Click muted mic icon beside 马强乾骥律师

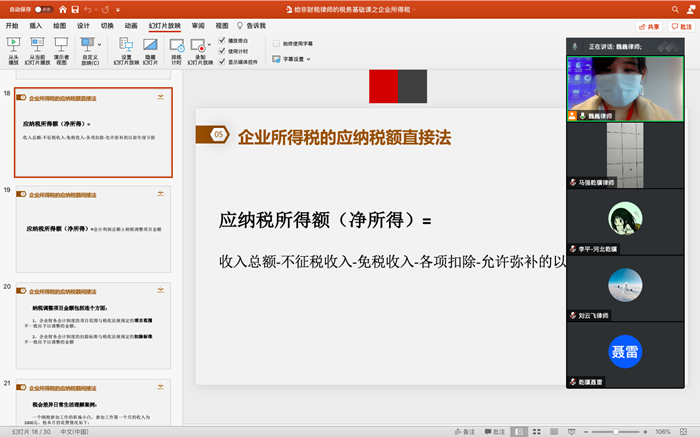coord(573,182)
